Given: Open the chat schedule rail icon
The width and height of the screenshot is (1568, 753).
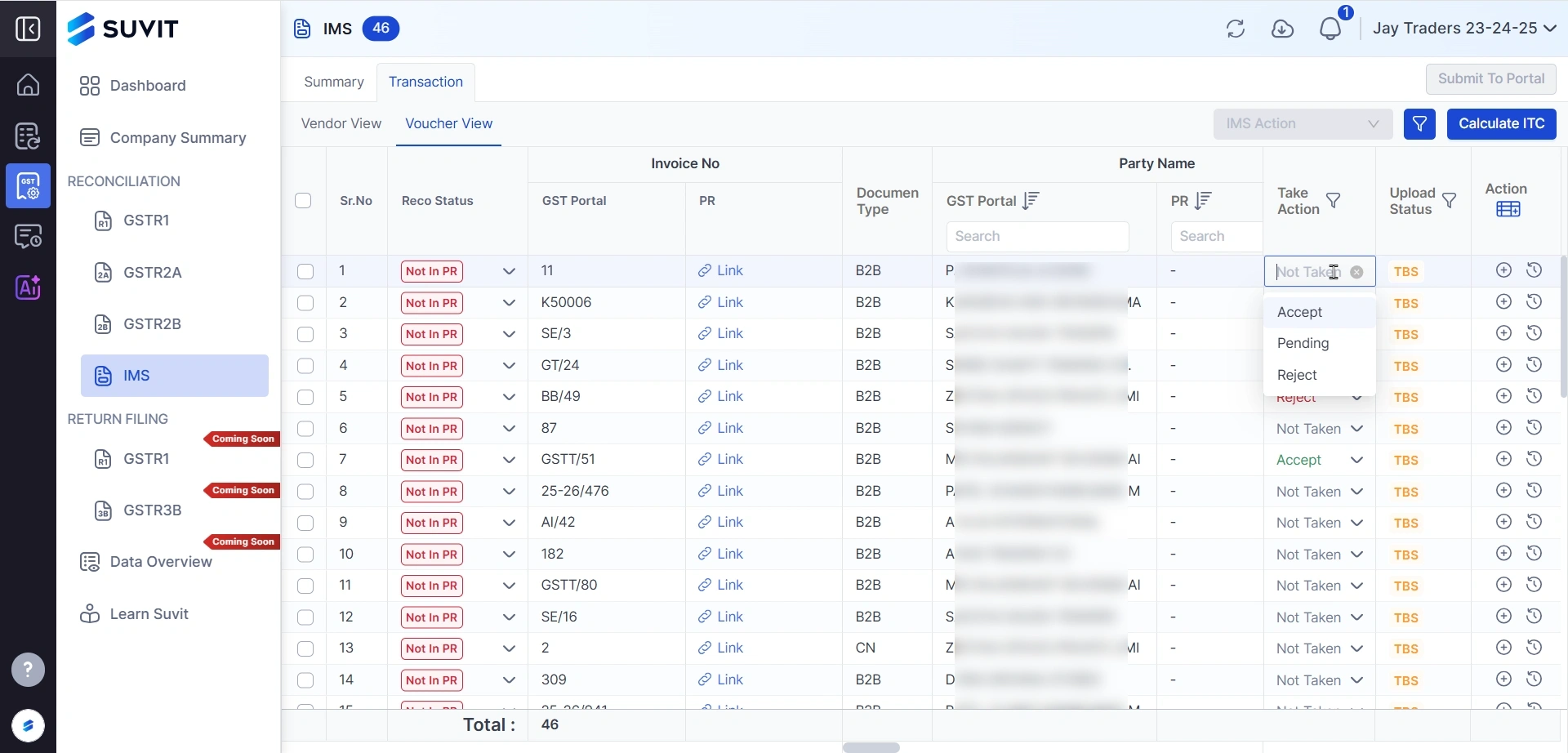Looking at the screenshot, I should (28, 237).
